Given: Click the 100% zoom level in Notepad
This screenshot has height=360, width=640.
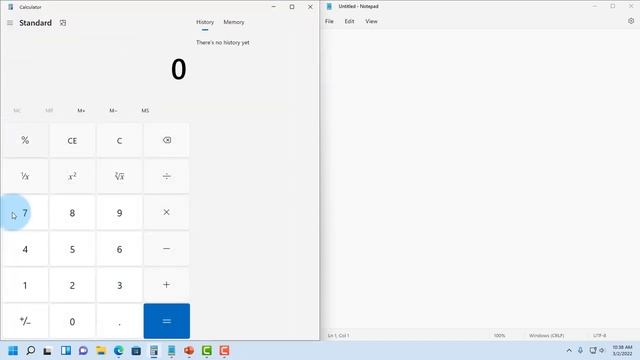Looking at the screenshot, I should point(499,336).
